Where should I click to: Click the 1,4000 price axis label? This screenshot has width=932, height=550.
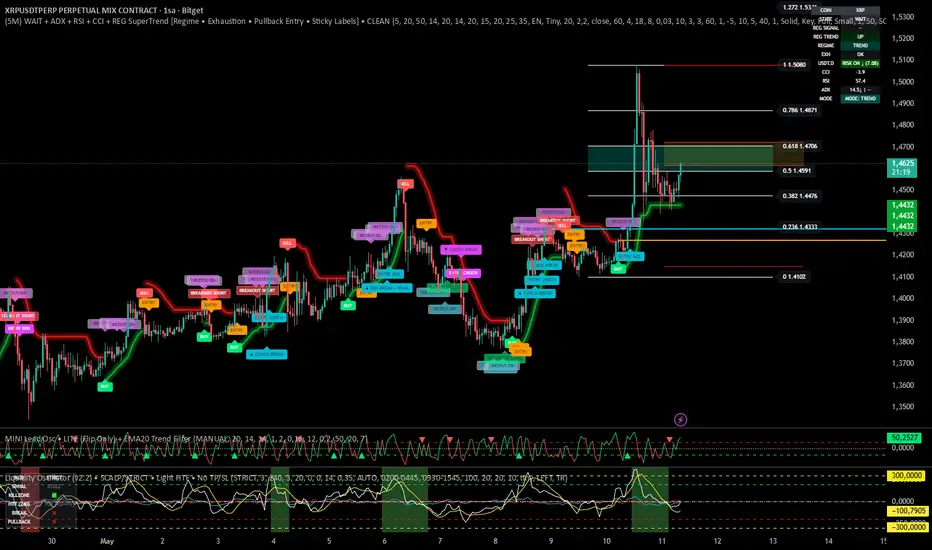[x=903, y=298]
